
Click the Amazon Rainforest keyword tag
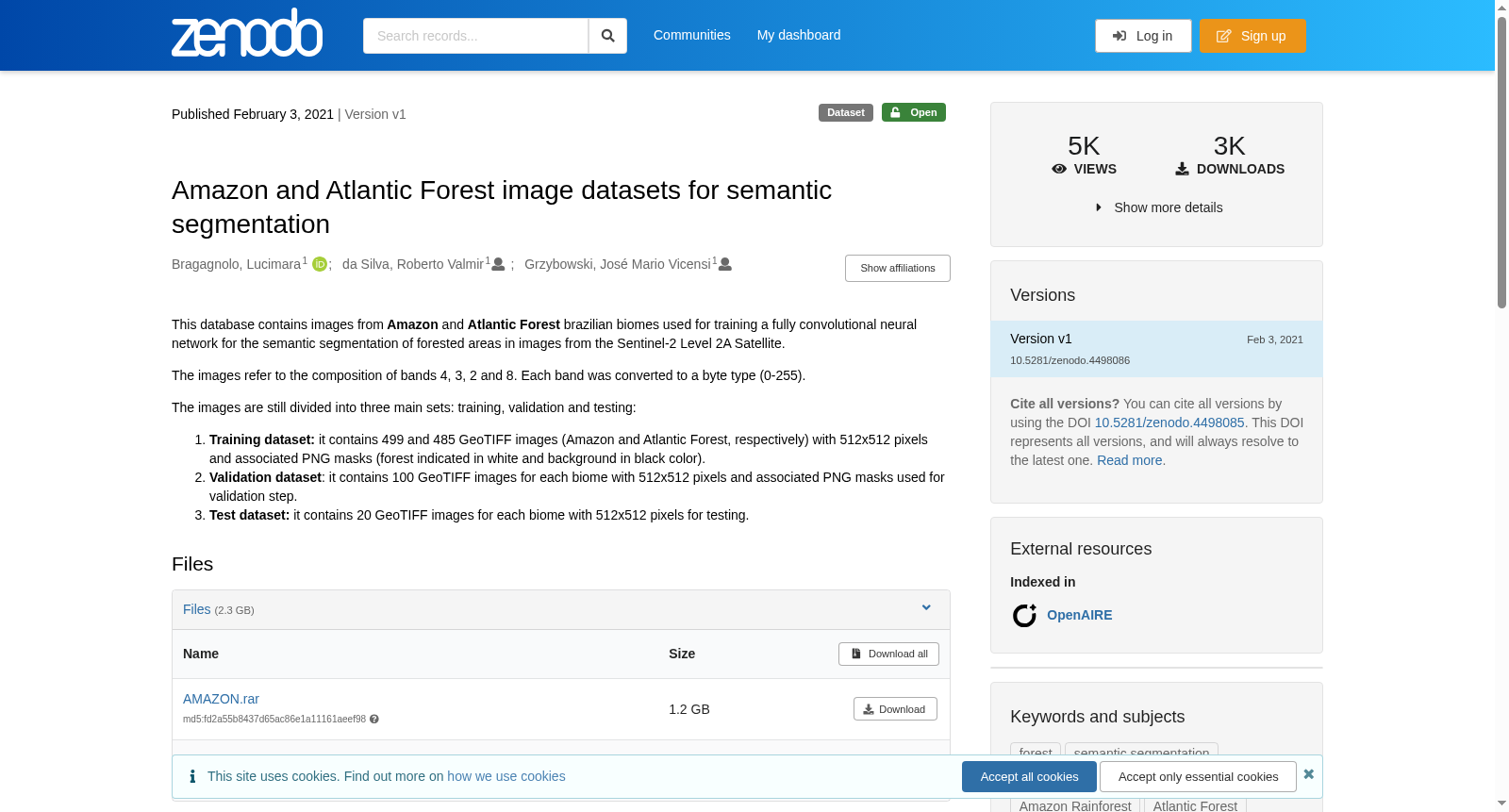point(1075,805)
